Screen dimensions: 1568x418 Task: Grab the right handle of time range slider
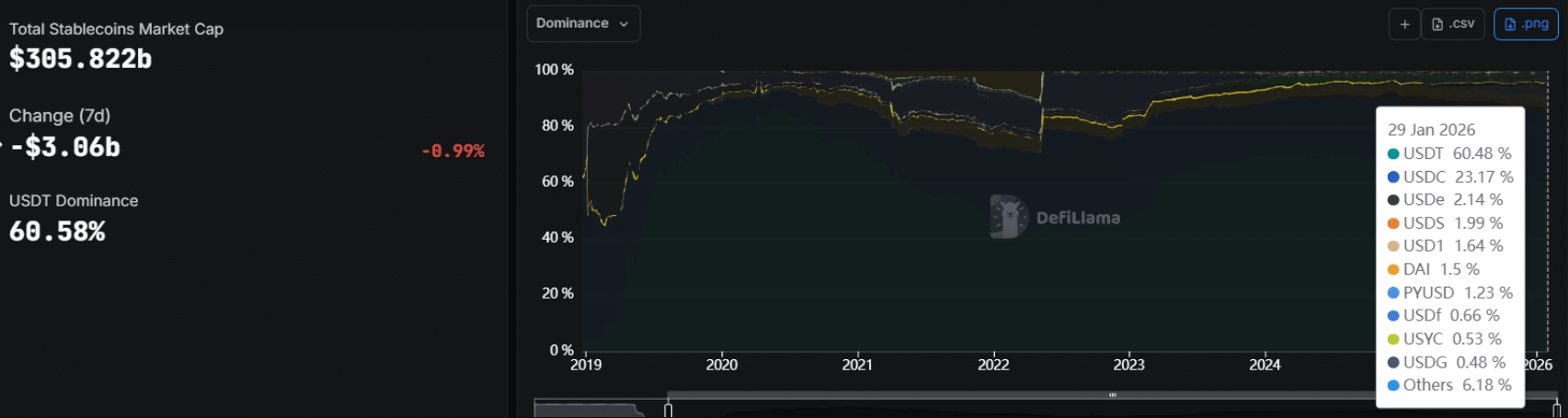[1556, 409]
